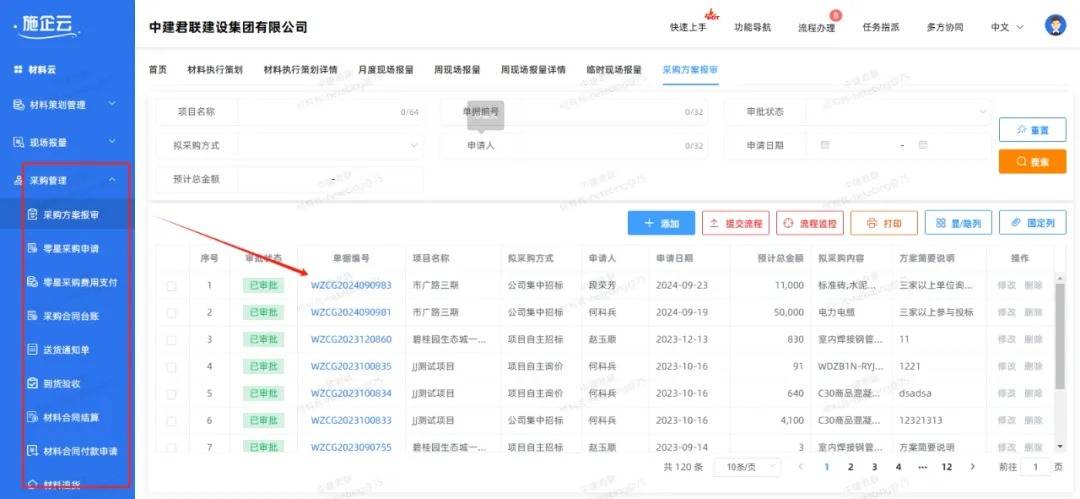
Task: Click the 采购管理 sidebar icon
Action: pos(19,180)
